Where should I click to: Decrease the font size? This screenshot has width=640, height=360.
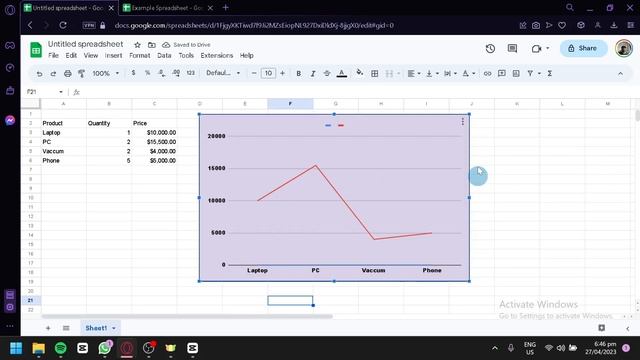click(x=254, y=73)
